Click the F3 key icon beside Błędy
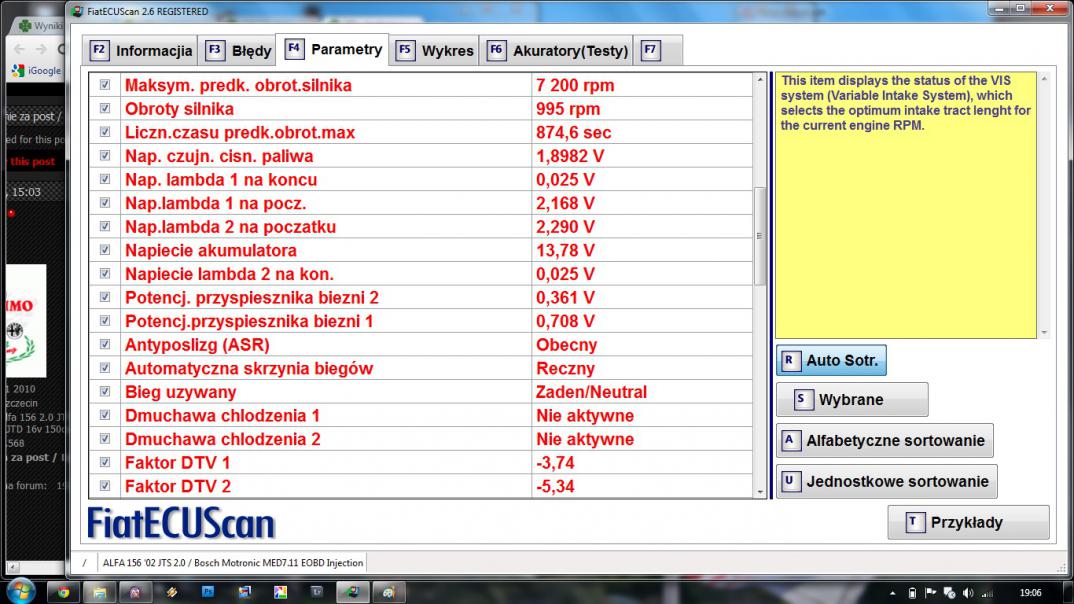1074x604 pixels. click(x=215, y=50)
